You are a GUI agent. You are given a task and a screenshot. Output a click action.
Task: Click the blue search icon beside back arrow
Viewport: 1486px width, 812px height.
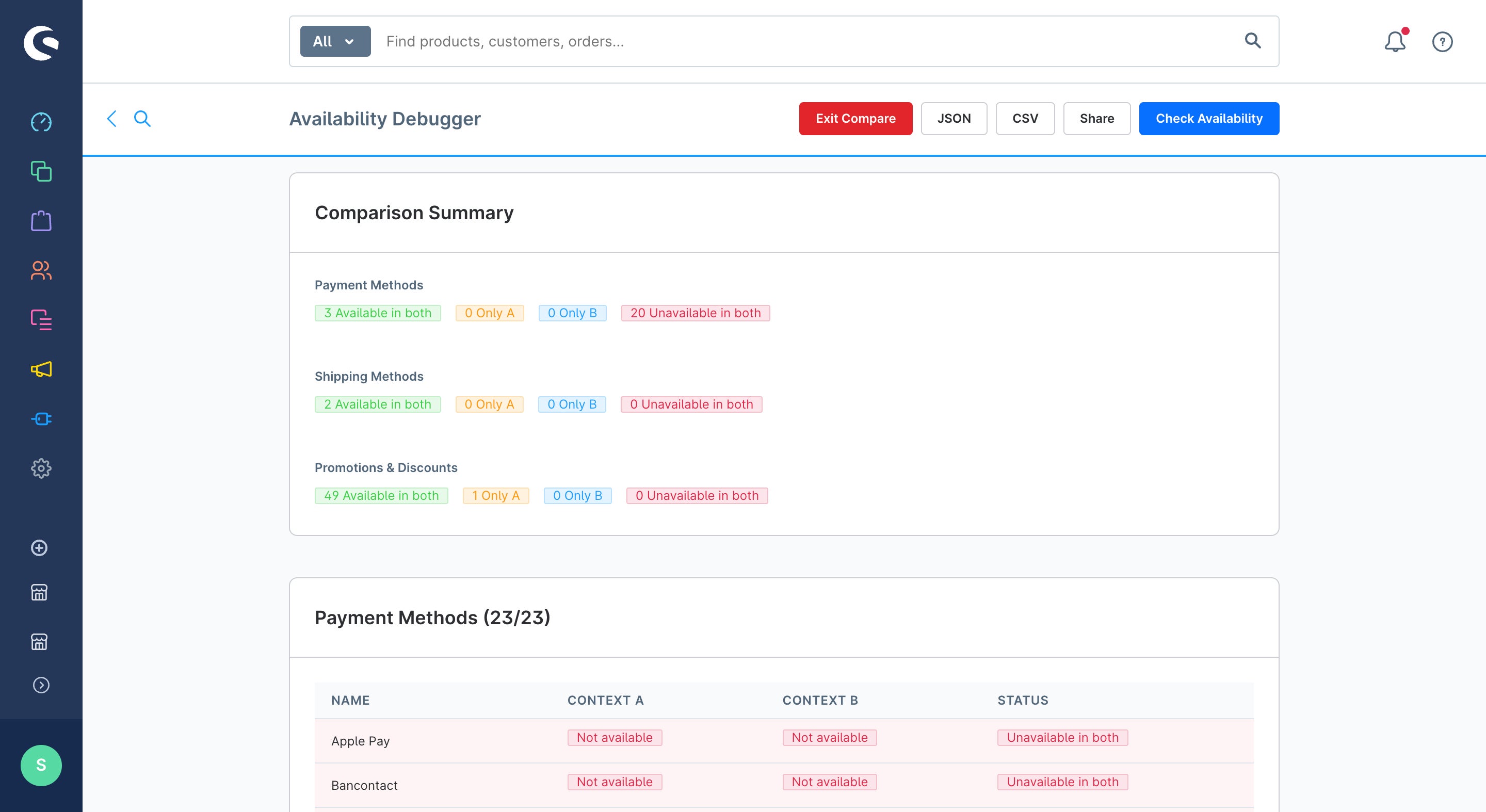pos(142,119)
